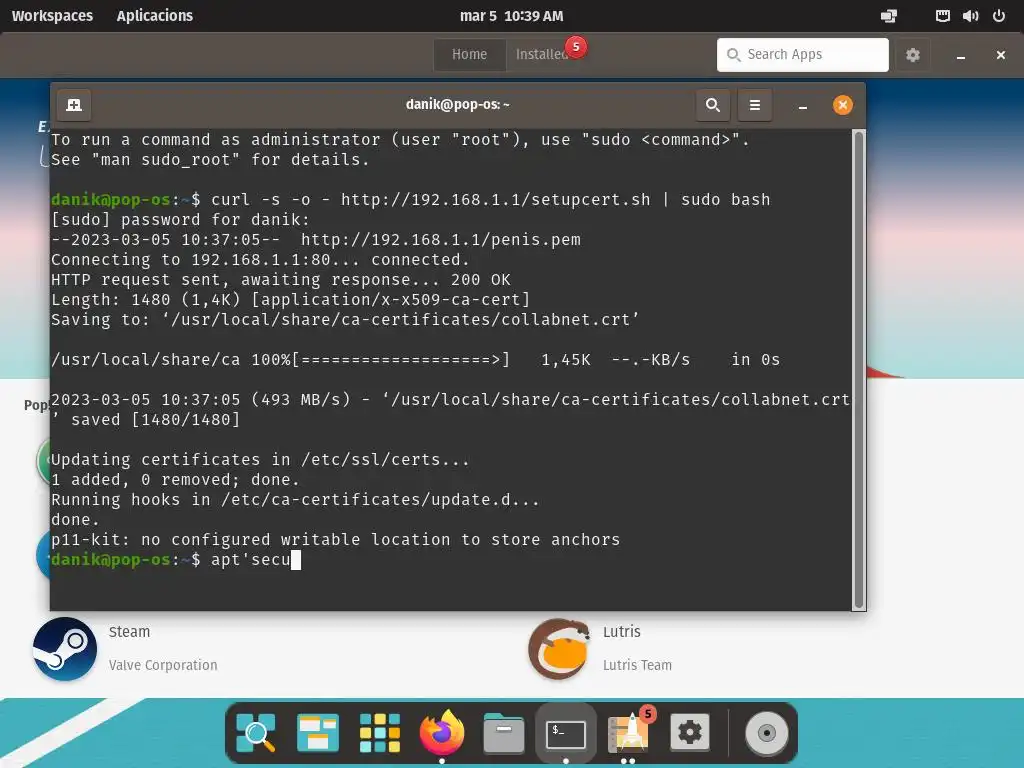
Task: Minimize the Pop Shop window
Action: (x=961, y=56)
